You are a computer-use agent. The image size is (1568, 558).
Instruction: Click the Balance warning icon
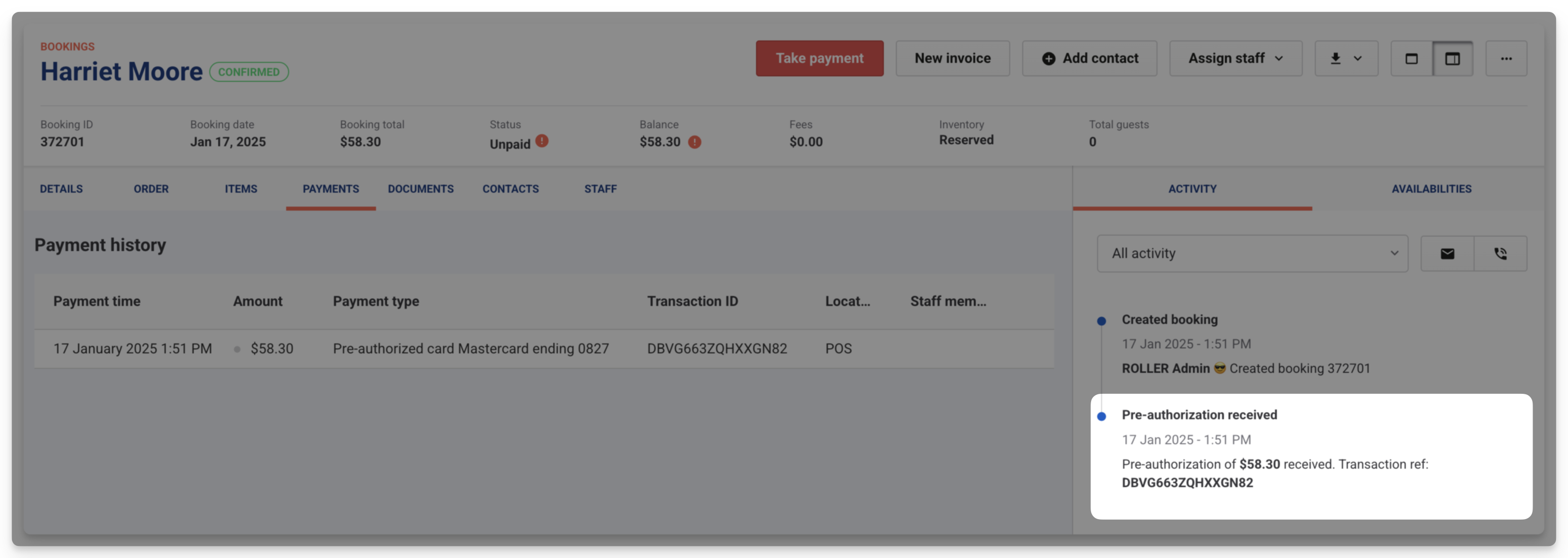coord(695,142)
